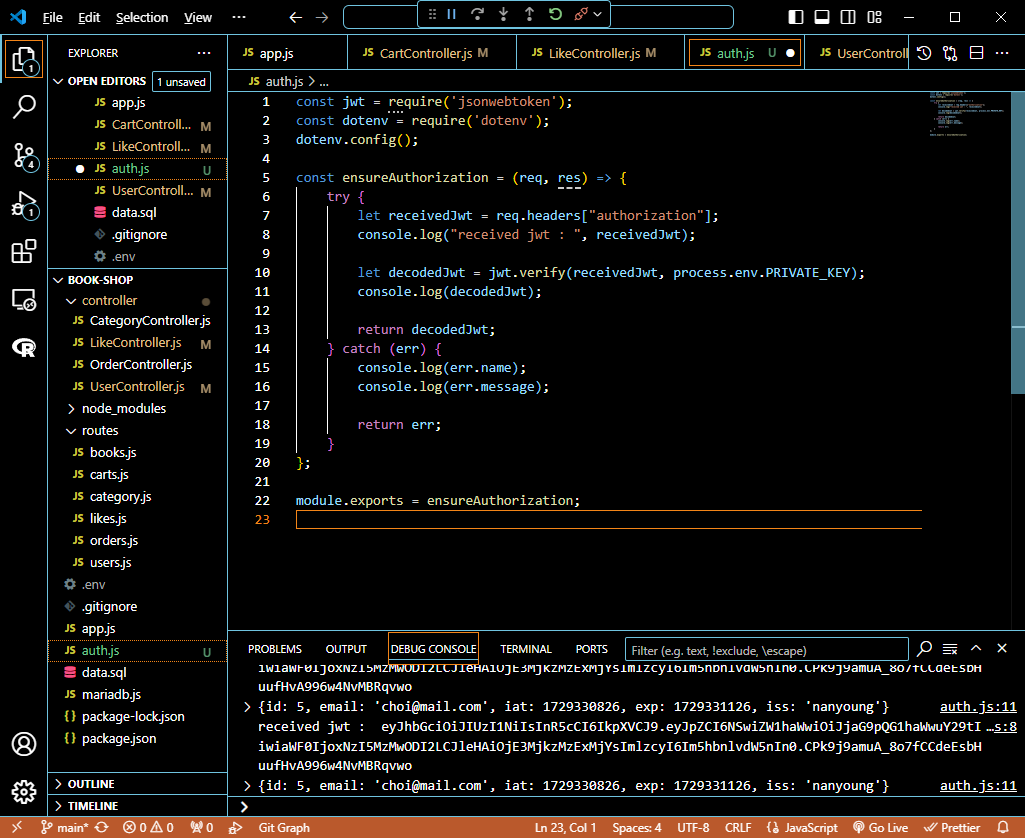Screen dimensions: 1025x838
Task: Clear the debug console
Action: [950, 648]
